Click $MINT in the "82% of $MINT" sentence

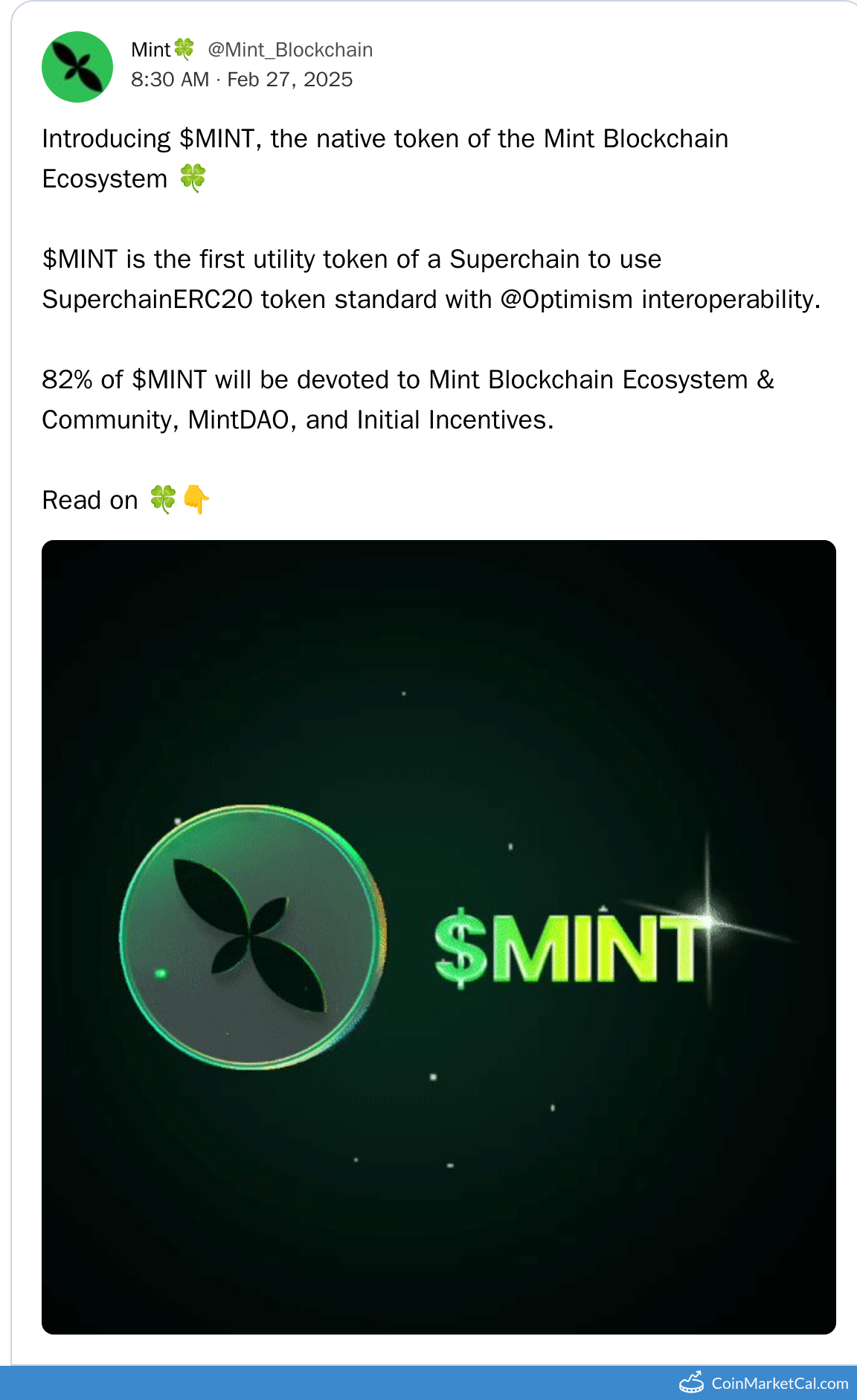point(169,380)
